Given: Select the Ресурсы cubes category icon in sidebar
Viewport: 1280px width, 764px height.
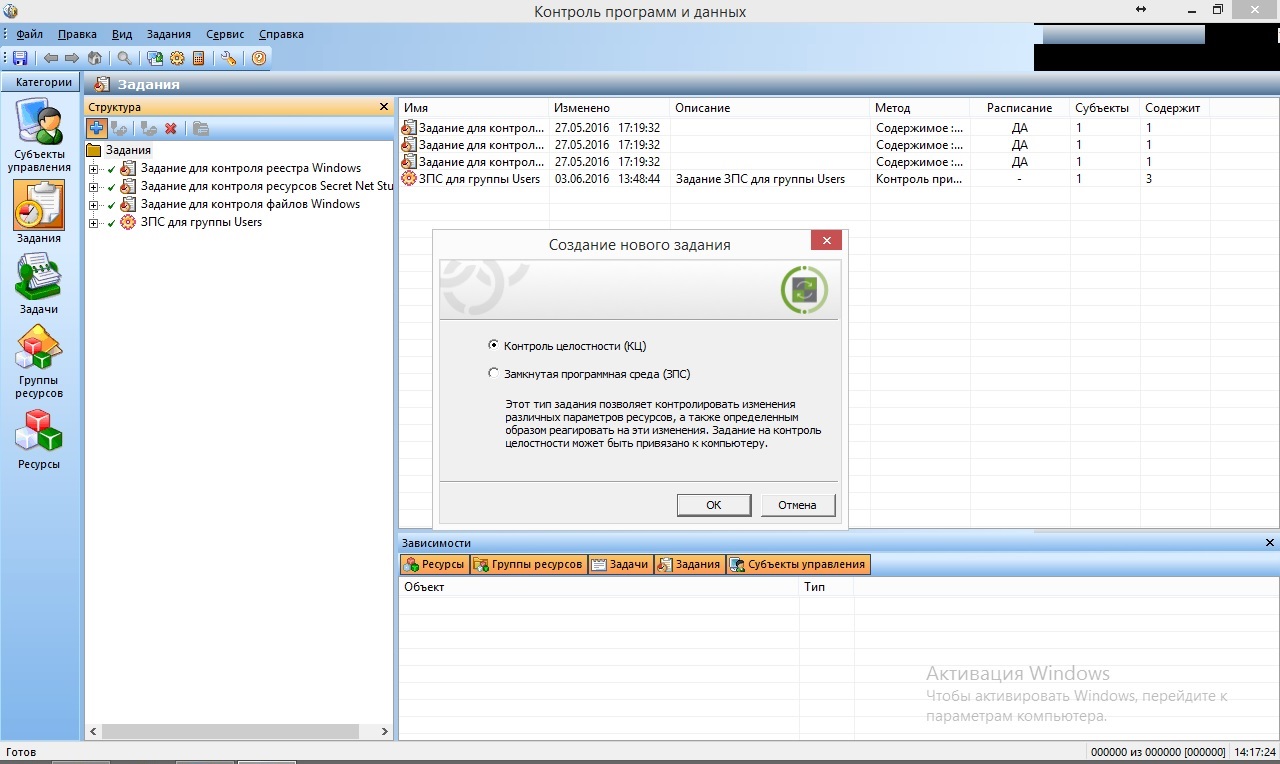Looking at the screenshot, I should [x=39, y=432].
